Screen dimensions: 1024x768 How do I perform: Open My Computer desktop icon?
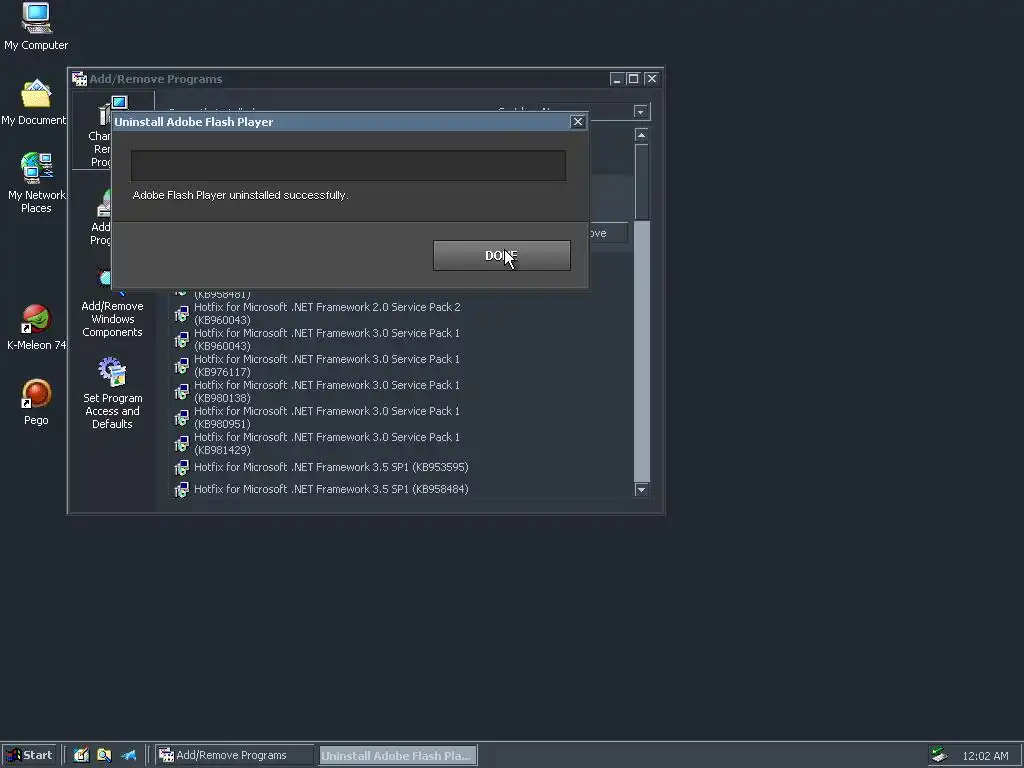coord(36,27)
